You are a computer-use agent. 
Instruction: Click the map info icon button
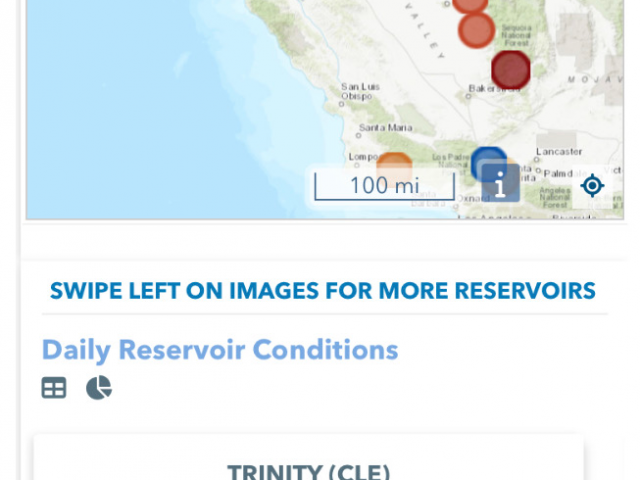500,183
